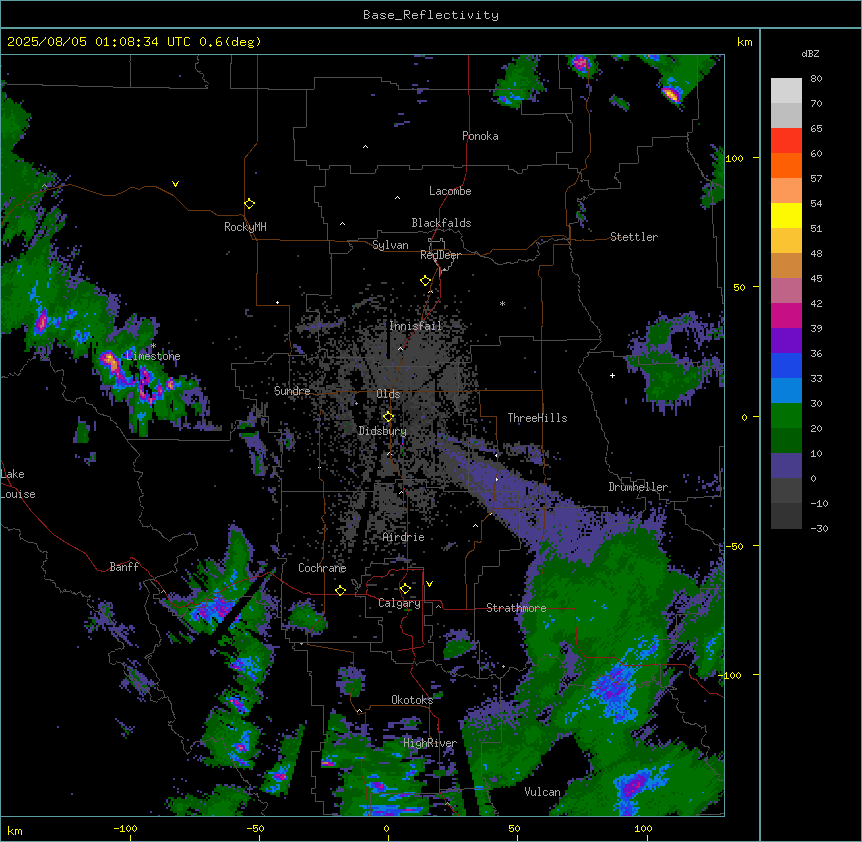
Task: Click the yellow v marker east of Calgary
Action: tap(429, 584)
